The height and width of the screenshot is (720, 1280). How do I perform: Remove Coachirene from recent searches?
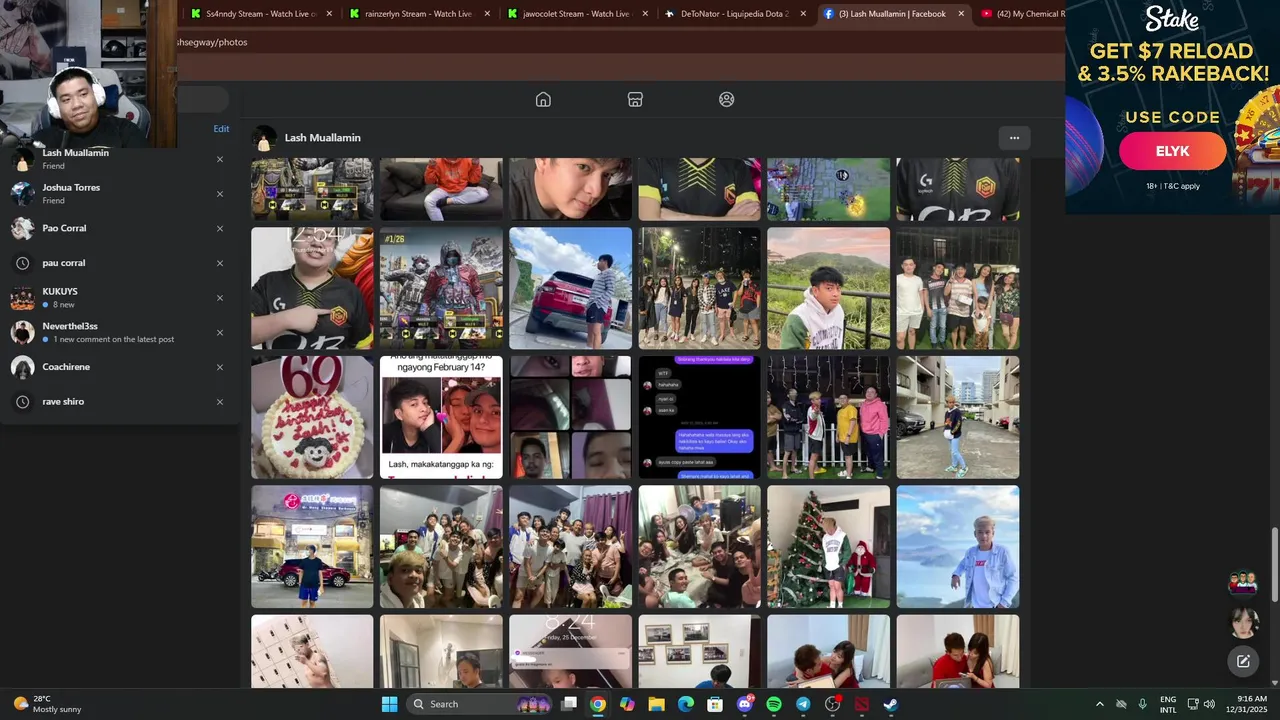220,367
